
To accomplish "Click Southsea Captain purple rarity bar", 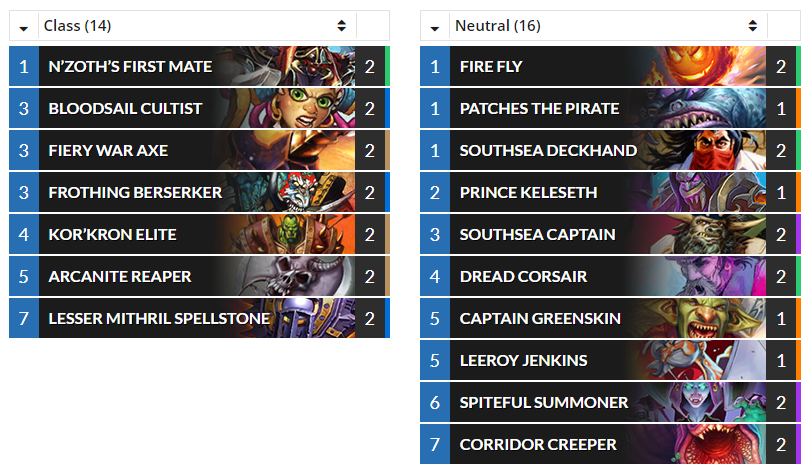I will pyautogui.click(x=798, y=234).
